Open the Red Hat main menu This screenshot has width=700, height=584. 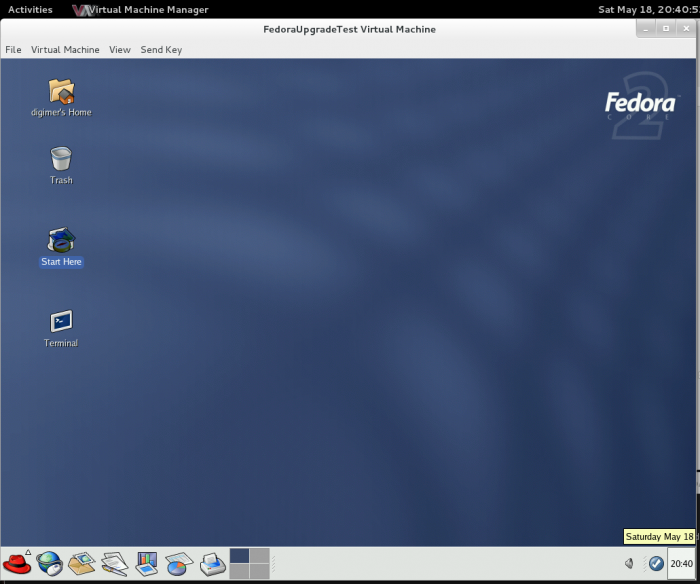pos(17,563)
